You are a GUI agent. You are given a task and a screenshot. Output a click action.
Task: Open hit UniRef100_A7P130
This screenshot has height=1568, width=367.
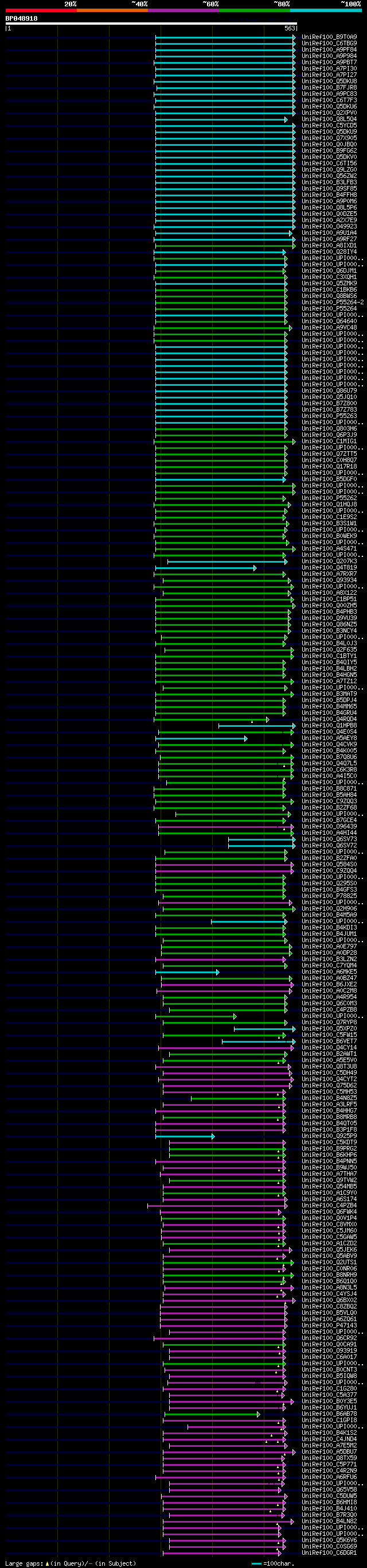[x=329, y=69]
